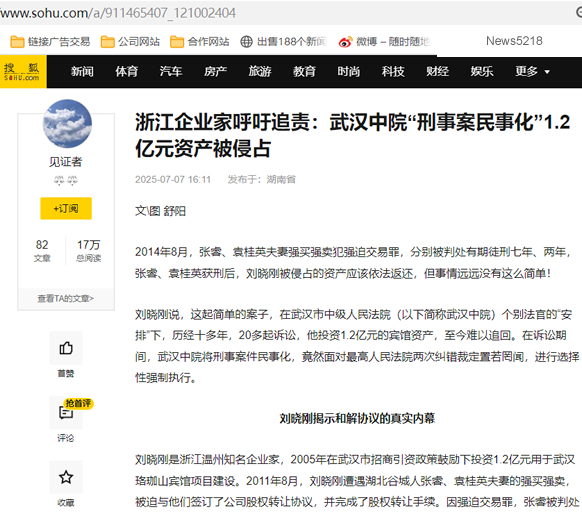Viewport: 582px width, 512px height.
Task: Click the Sohu logo
Action: [22, 72]
